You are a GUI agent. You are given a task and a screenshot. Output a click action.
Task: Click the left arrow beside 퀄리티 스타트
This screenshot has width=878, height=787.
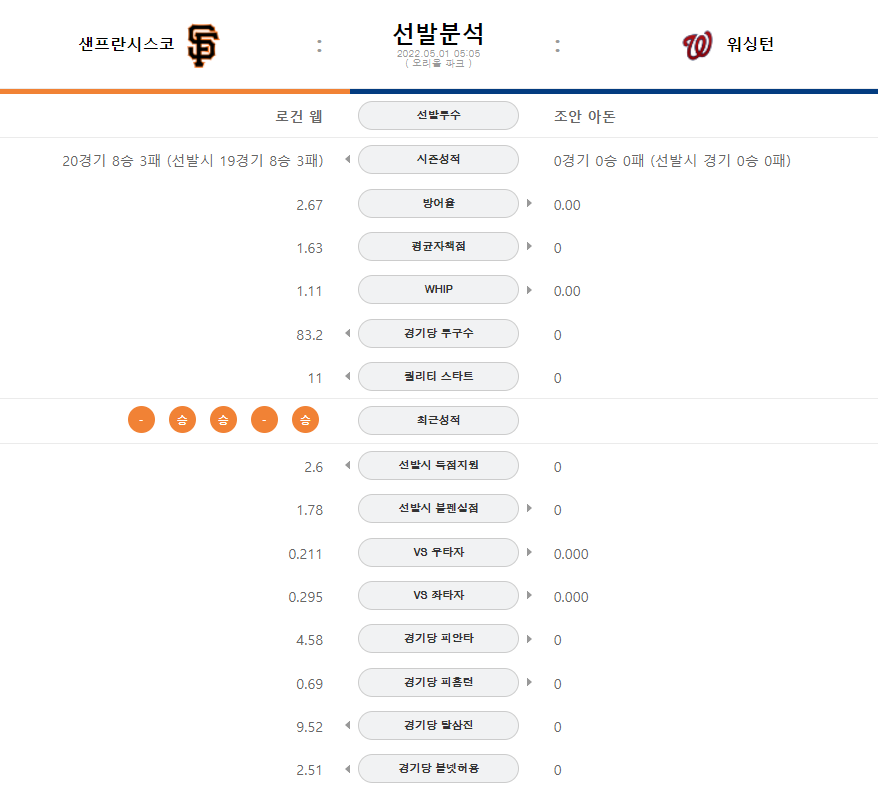pos(348,376)
